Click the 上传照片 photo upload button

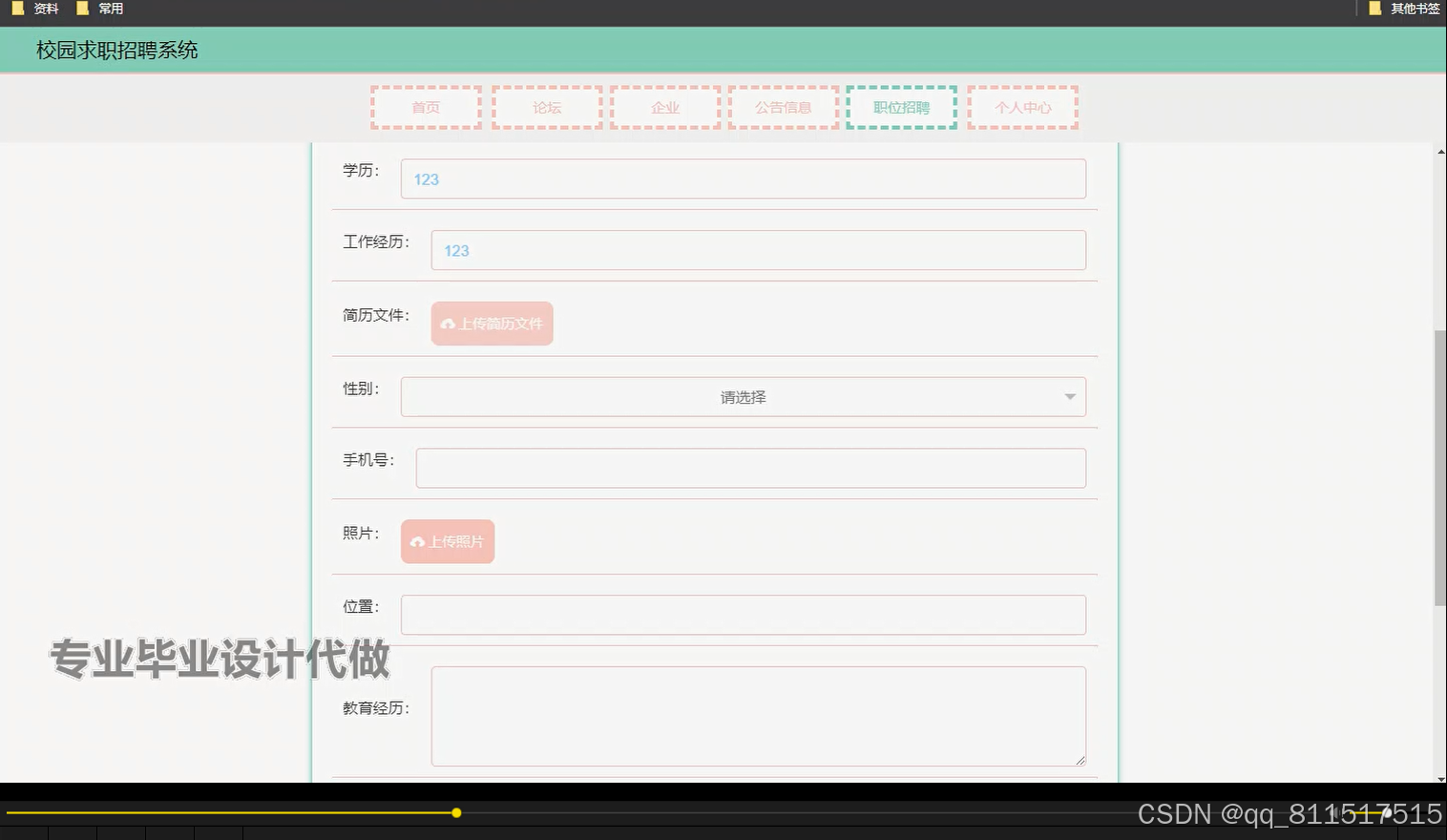(447, 541)
